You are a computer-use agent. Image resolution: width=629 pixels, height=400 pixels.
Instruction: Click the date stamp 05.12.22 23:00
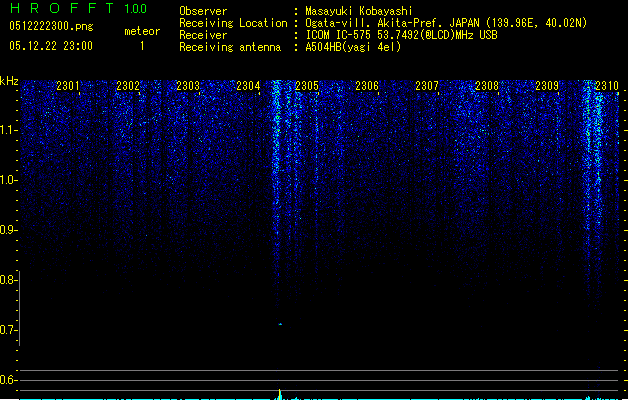(x=51, y=46)
